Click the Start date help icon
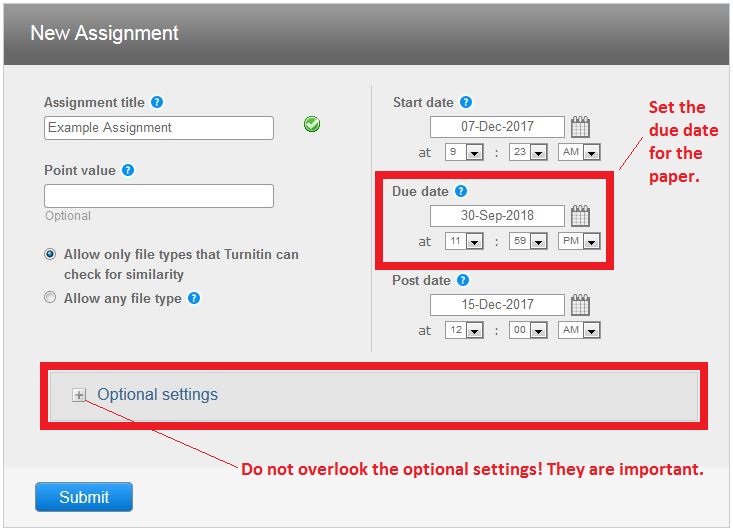The image size is (733, 531). click(x=466, y=102)
